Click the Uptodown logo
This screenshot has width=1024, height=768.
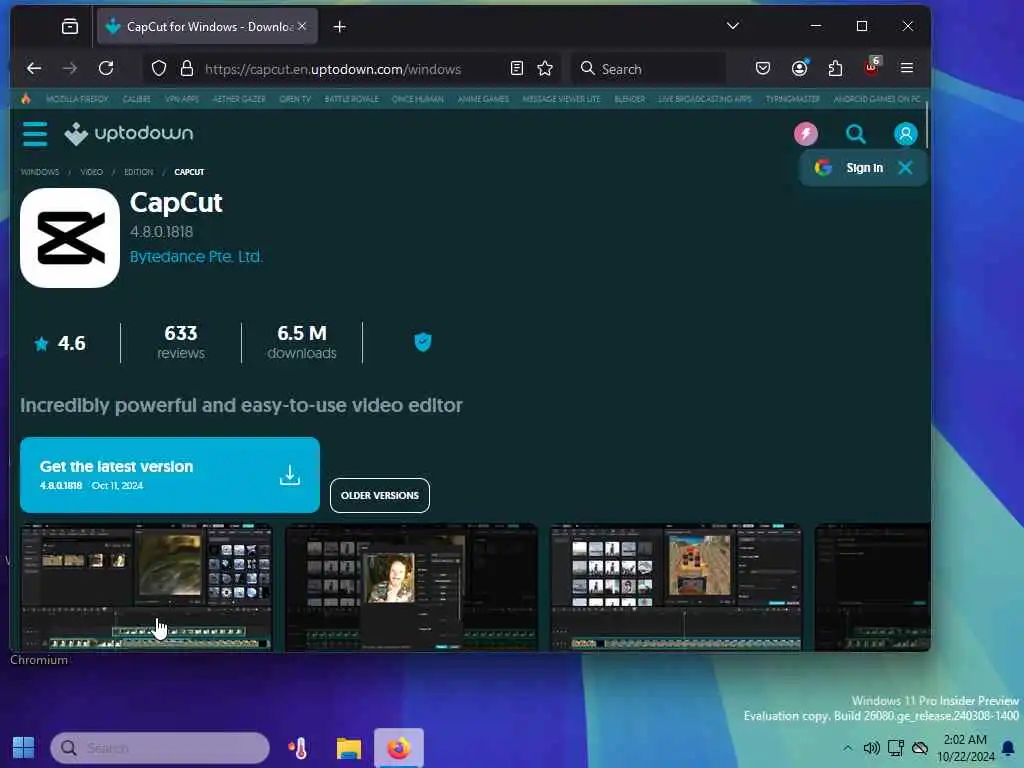pyautogui.click(x=129, y=134)
